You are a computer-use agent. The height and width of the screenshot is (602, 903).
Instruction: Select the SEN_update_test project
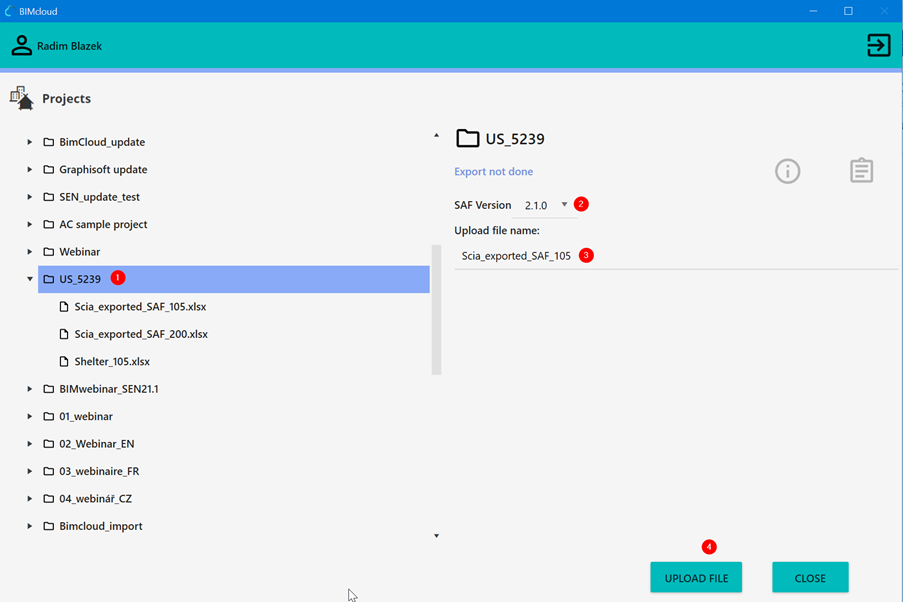coord(99,197)
